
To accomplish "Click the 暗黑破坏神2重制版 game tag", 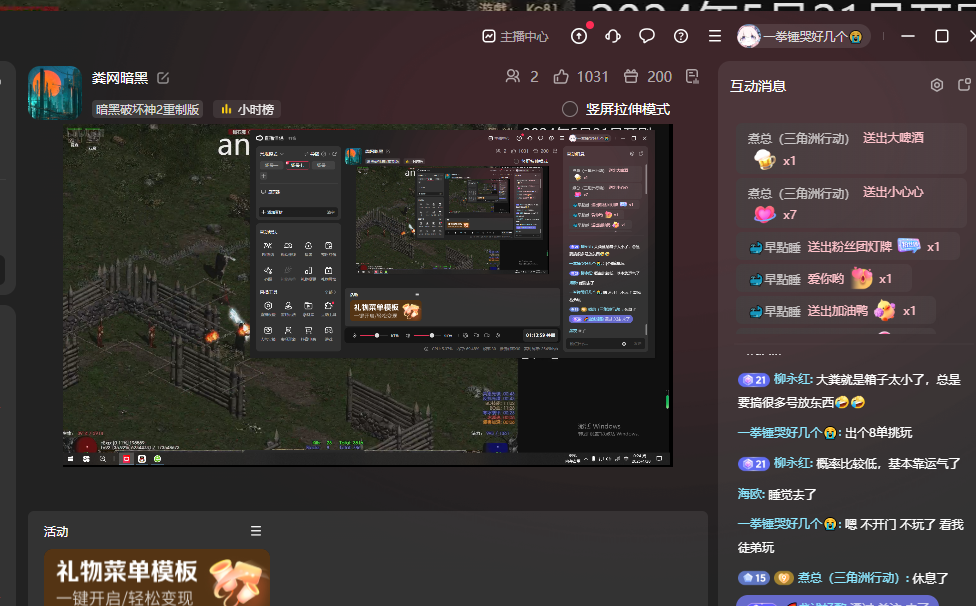I will [x=148, y=110].
